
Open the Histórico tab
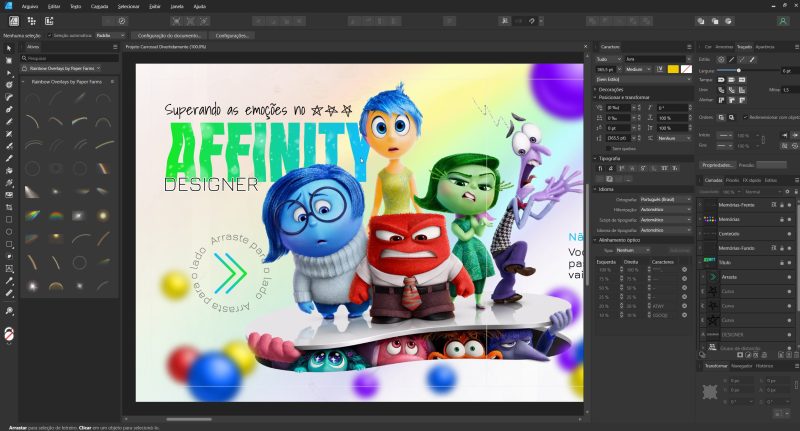click(x=764, y=366)
